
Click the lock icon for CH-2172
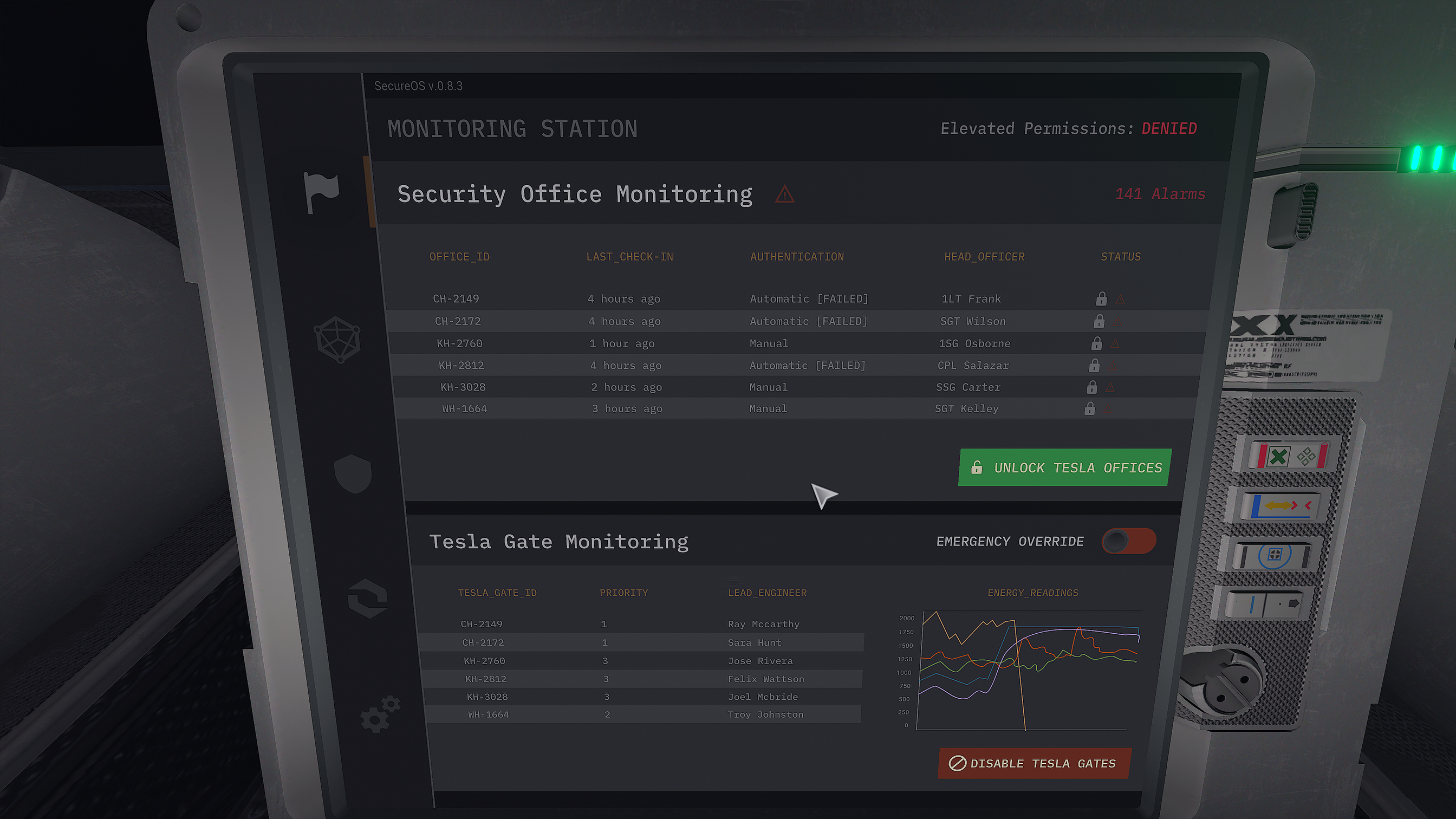click(x=1099, y=321)
